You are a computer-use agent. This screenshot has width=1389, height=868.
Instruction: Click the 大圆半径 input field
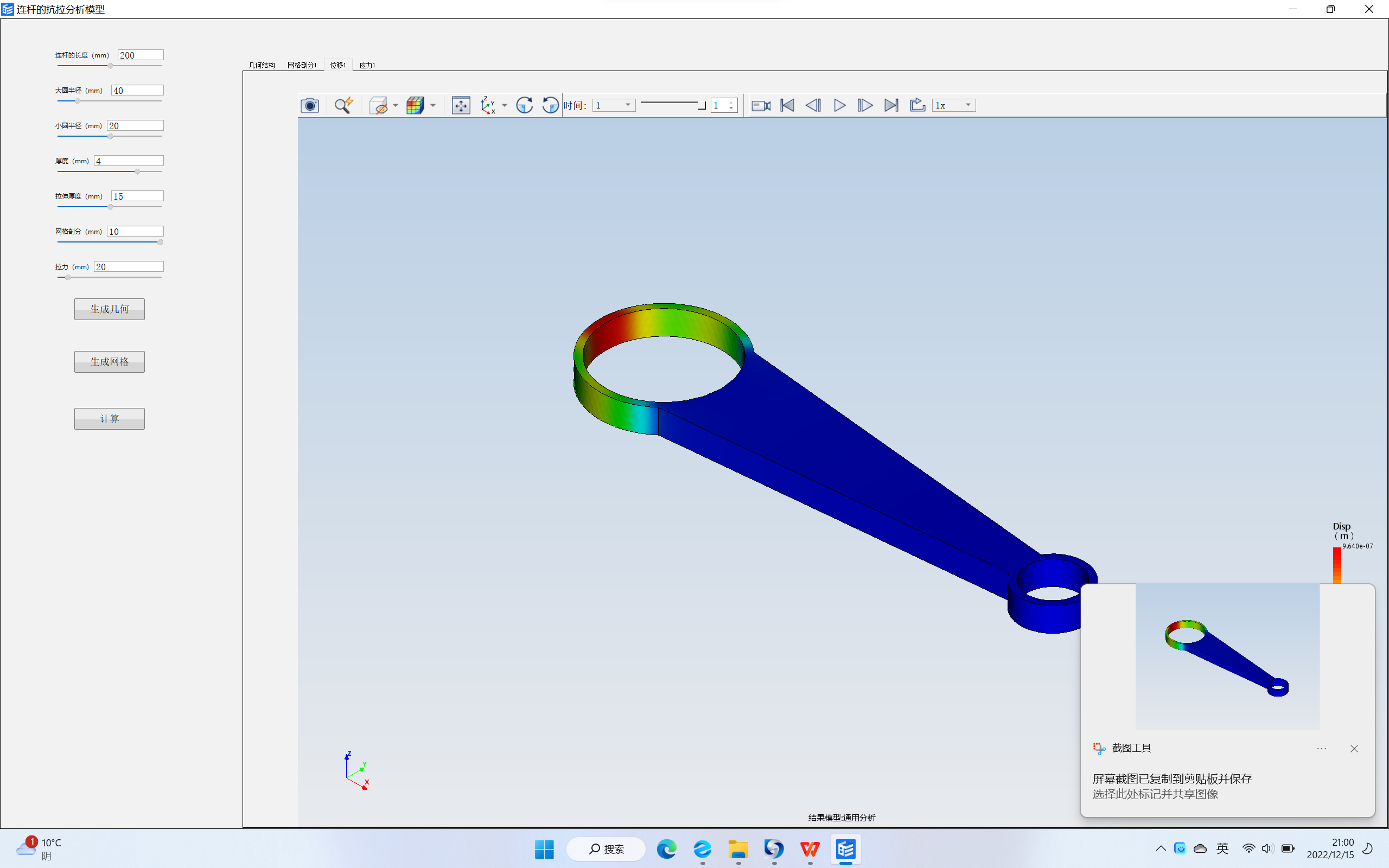(137, 90)
